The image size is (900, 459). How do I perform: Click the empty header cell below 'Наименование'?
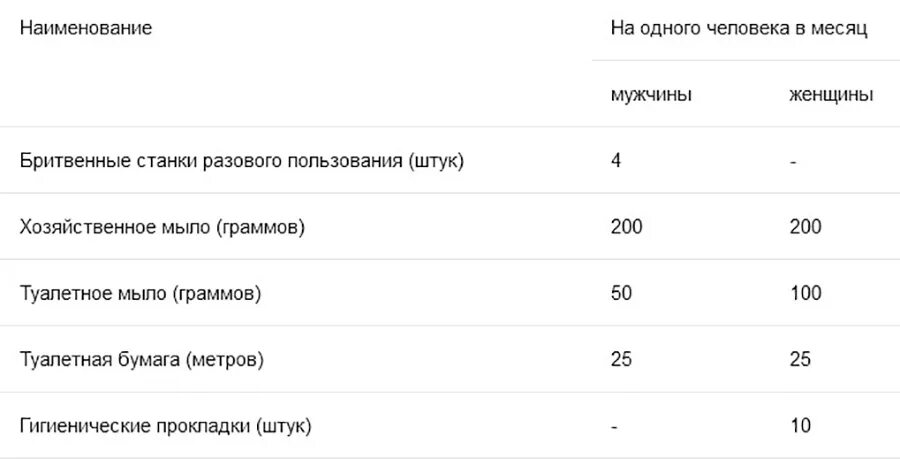pyautogui.click(x=296, y=94)
